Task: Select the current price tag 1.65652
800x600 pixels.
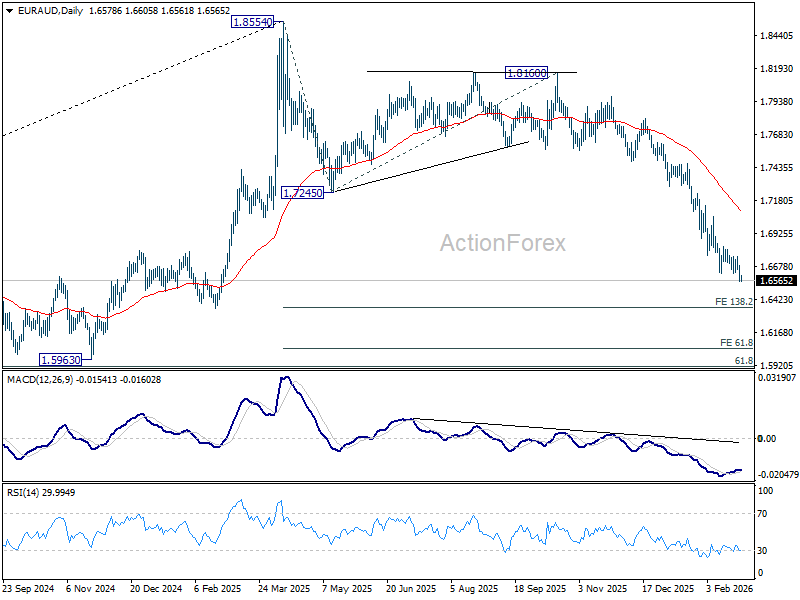Action: pos(777,281)
